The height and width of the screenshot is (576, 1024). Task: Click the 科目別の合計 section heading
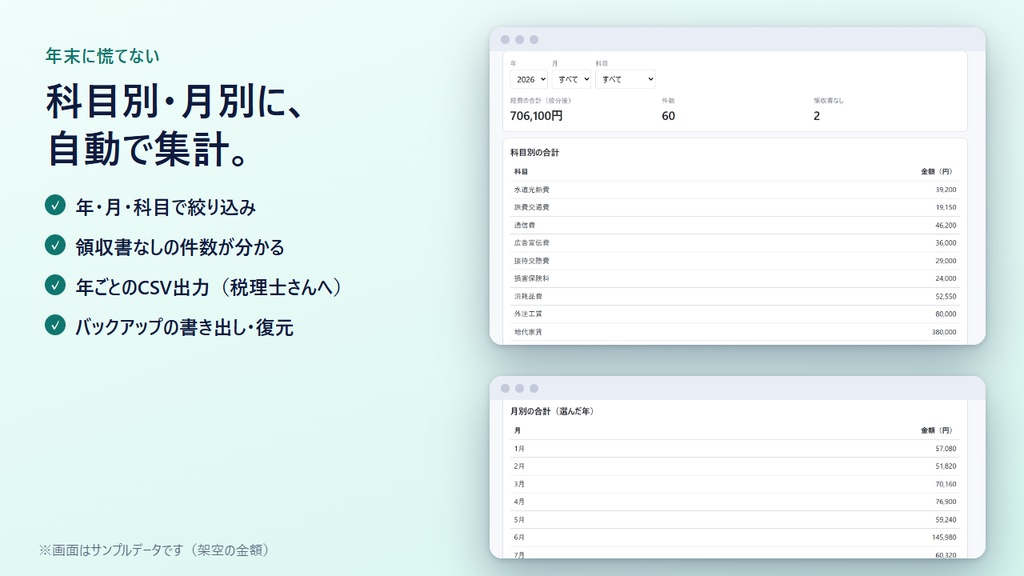(534, 152)
